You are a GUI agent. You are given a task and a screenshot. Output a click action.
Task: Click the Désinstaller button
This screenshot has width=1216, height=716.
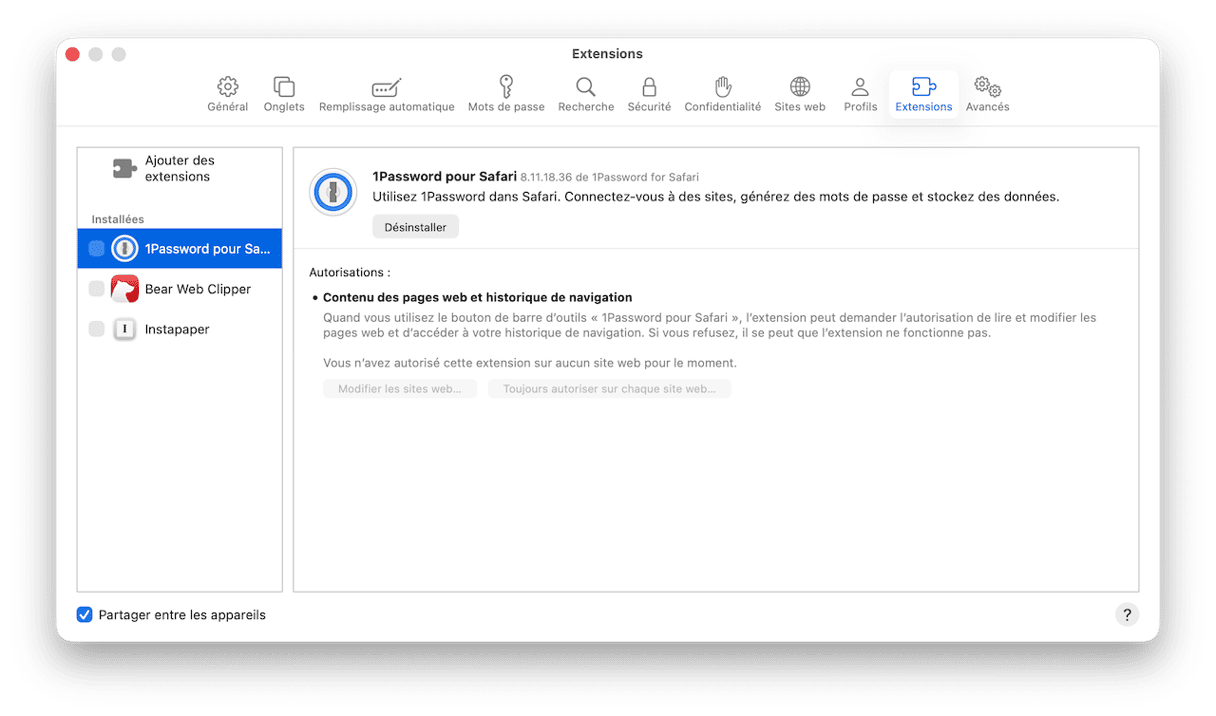tap(415, 227)
